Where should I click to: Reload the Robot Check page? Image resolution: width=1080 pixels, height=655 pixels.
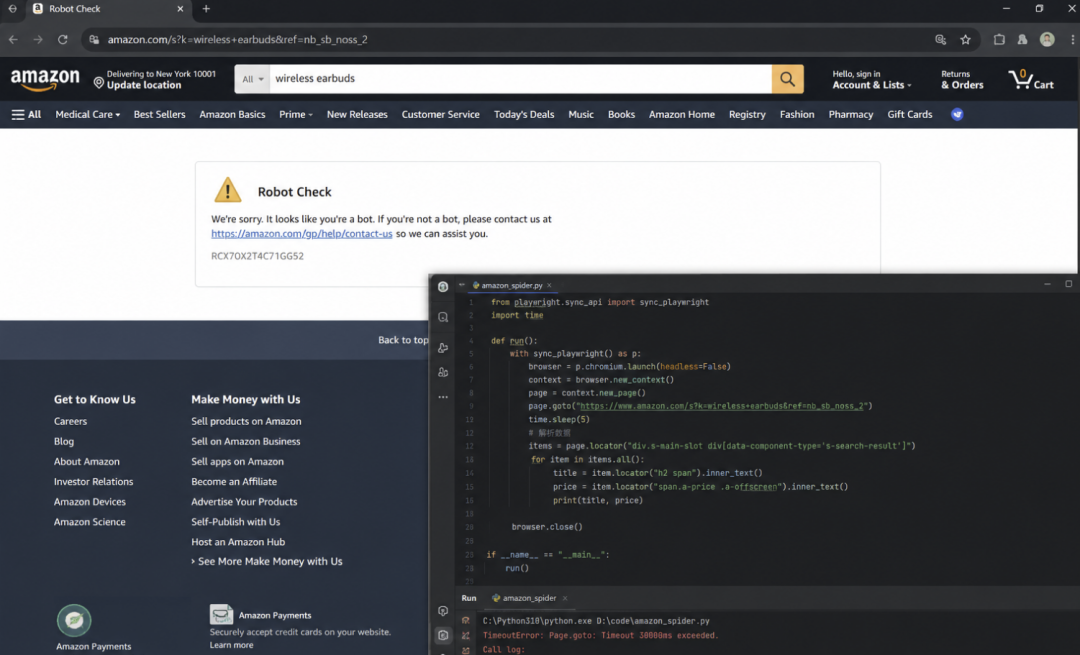point(63,40)
